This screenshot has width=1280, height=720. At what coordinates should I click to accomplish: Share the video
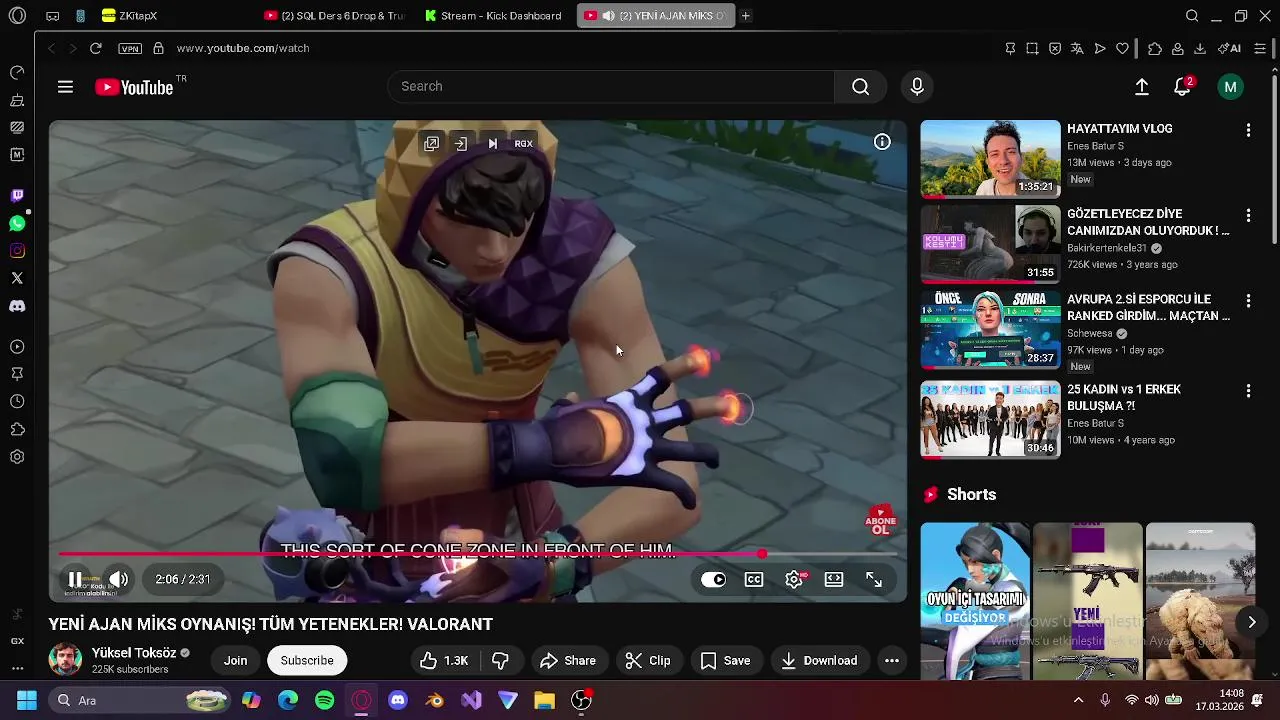tap(568, 660)
